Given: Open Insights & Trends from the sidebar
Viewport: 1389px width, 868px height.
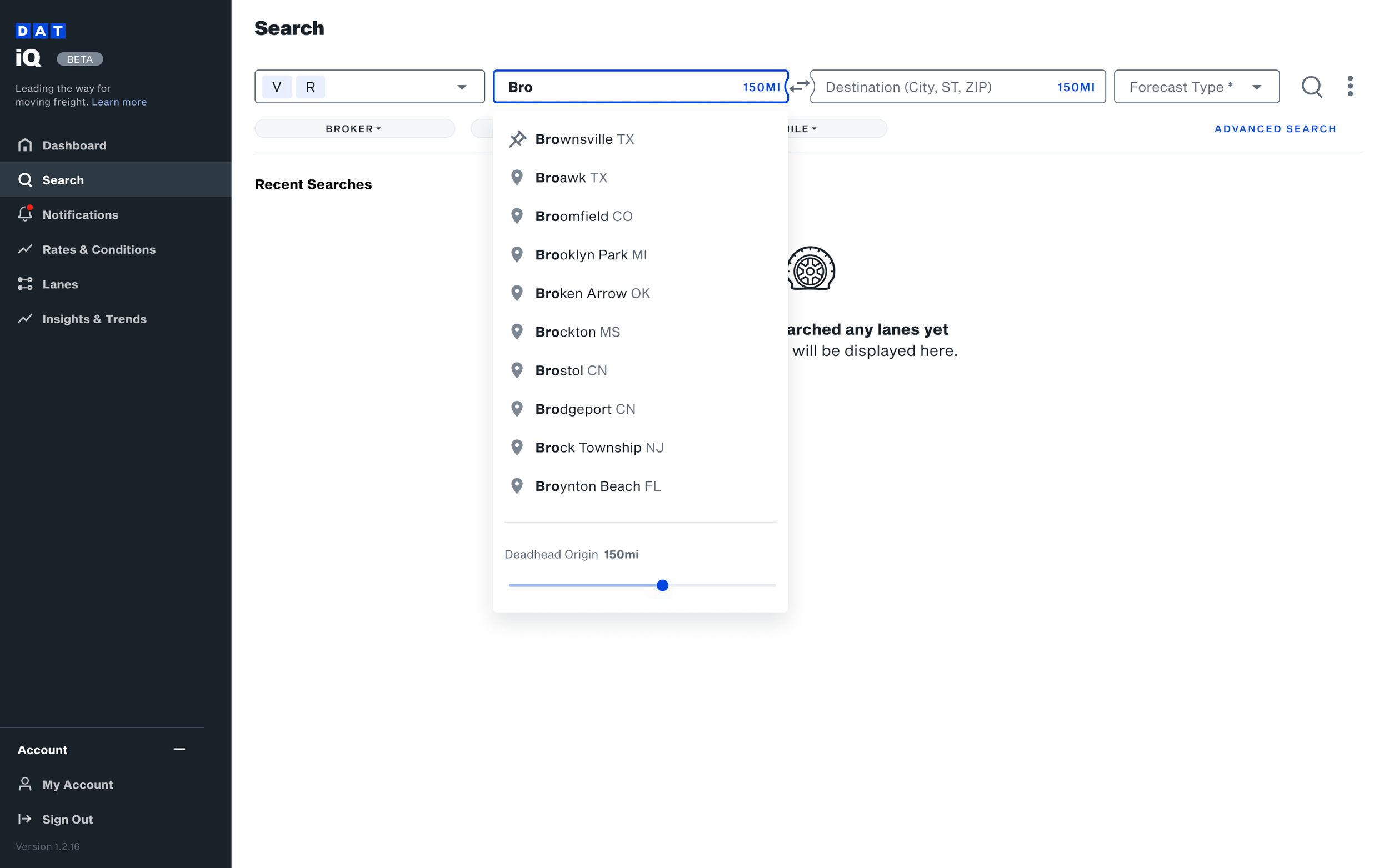Looking at the screenshot, I should pos(94,319).
